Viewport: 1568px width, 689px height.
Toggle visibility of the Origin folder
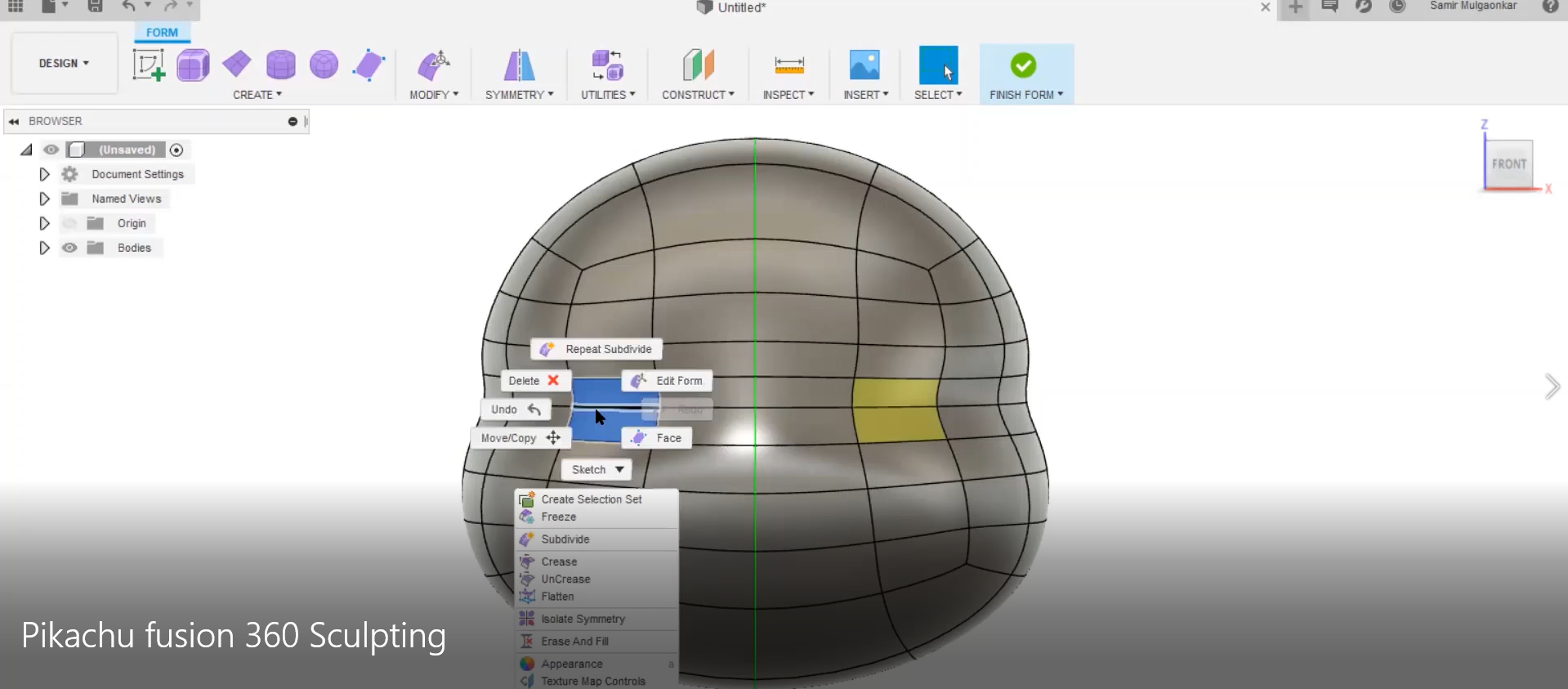(x=69, y=223)
